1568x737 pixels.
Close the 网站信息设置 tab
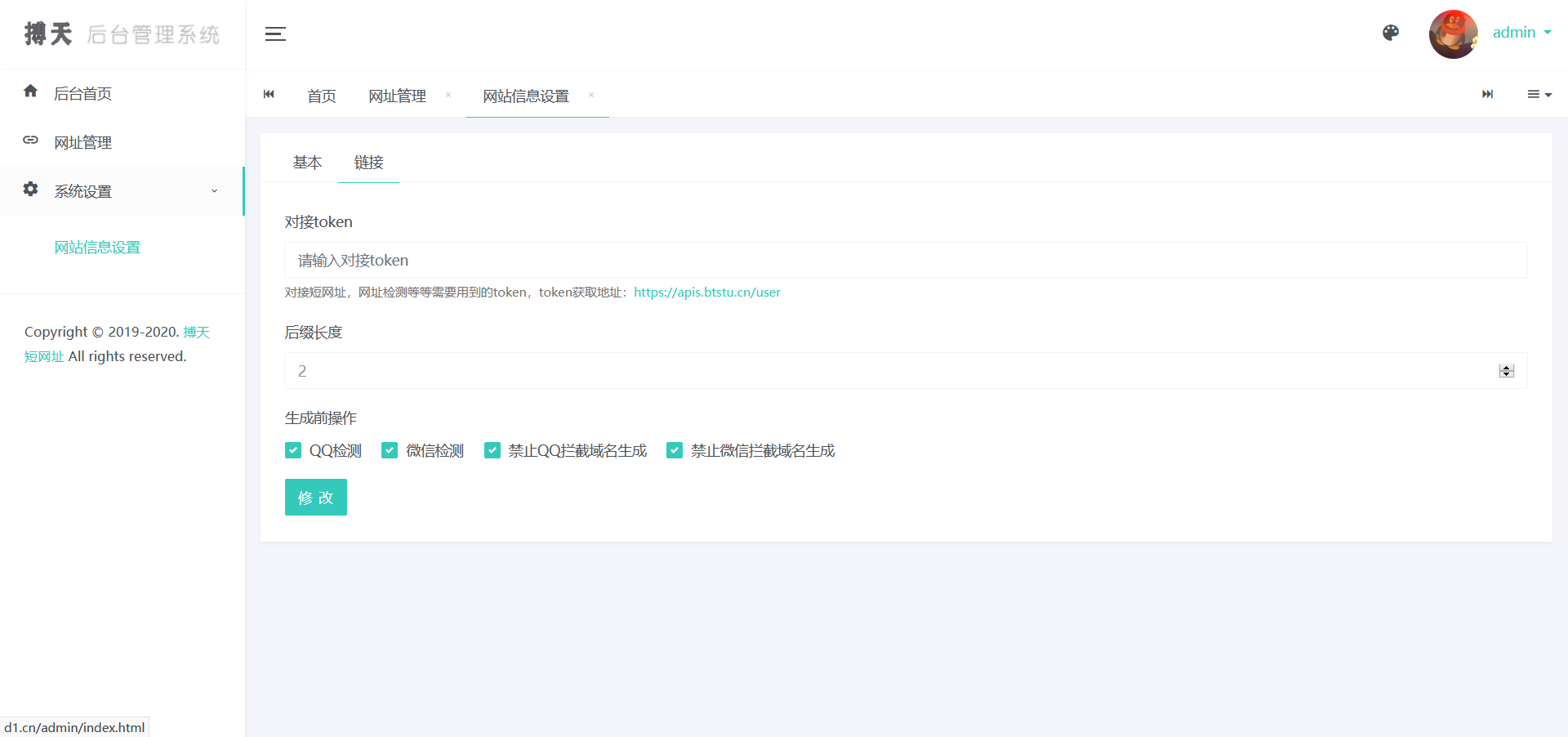(x=591, y=96)
